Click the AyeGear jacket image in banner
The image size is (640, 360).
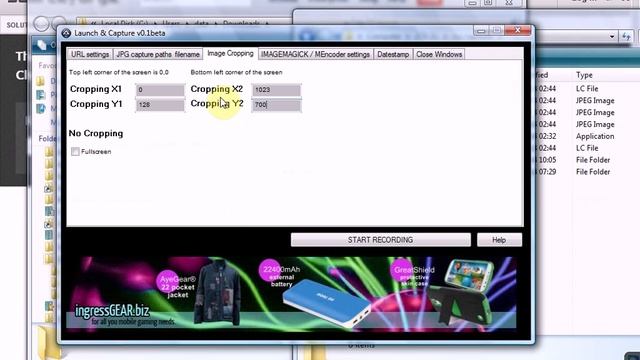click(x=217, y=292)
